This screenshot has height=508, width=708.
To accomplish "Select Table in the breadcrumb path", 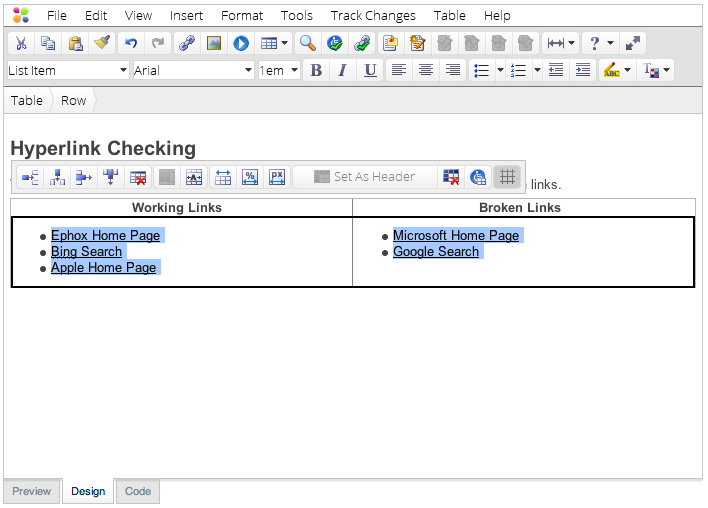I will [27, 101].
